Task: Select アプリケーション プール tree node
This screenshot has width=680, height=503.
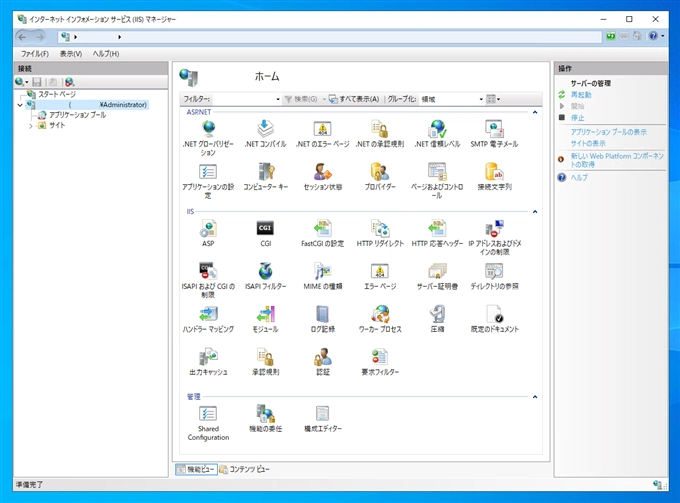Action: coord(77,115)
